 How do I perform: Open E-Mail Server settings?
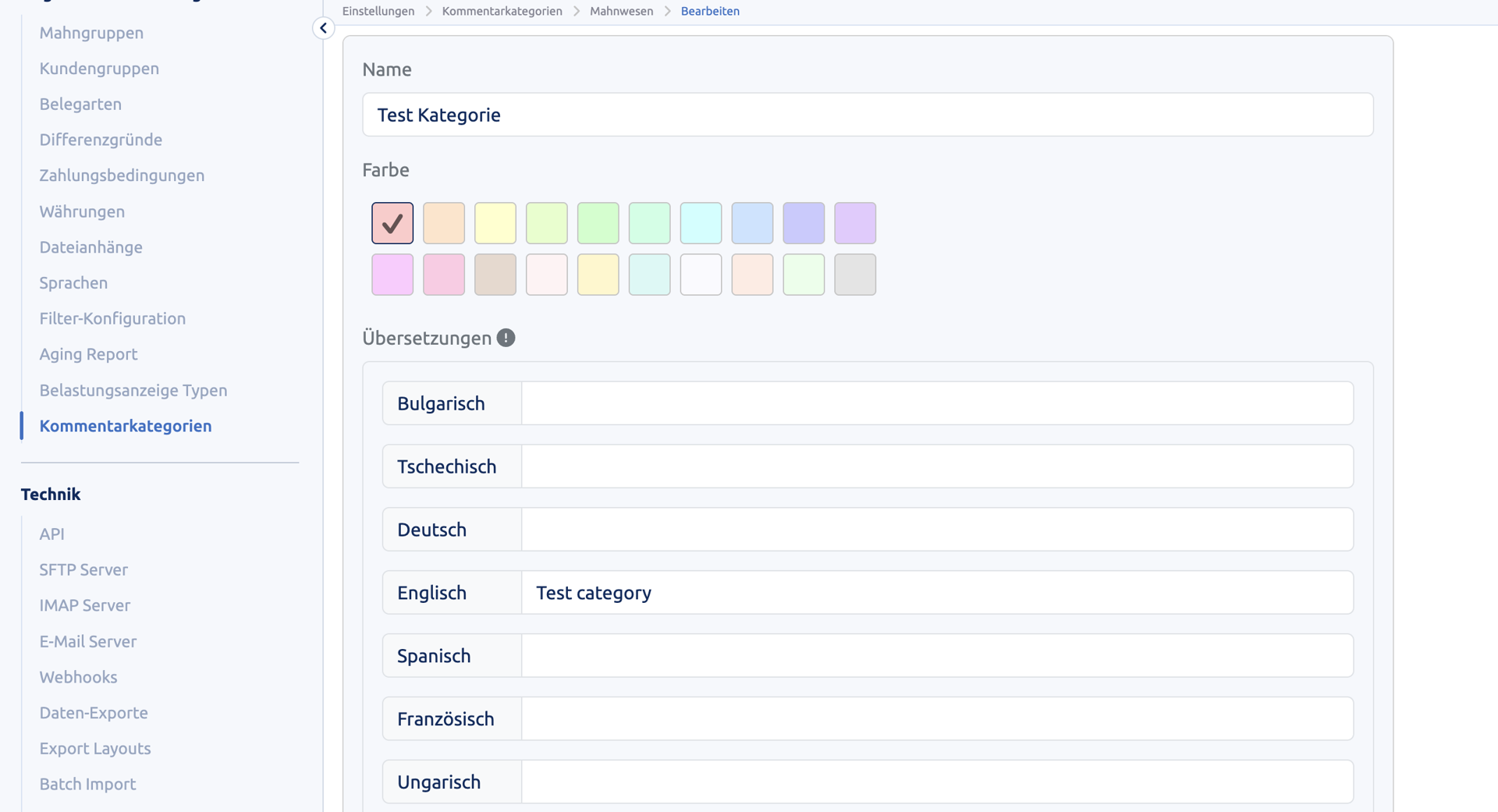[x=87, y=641]
